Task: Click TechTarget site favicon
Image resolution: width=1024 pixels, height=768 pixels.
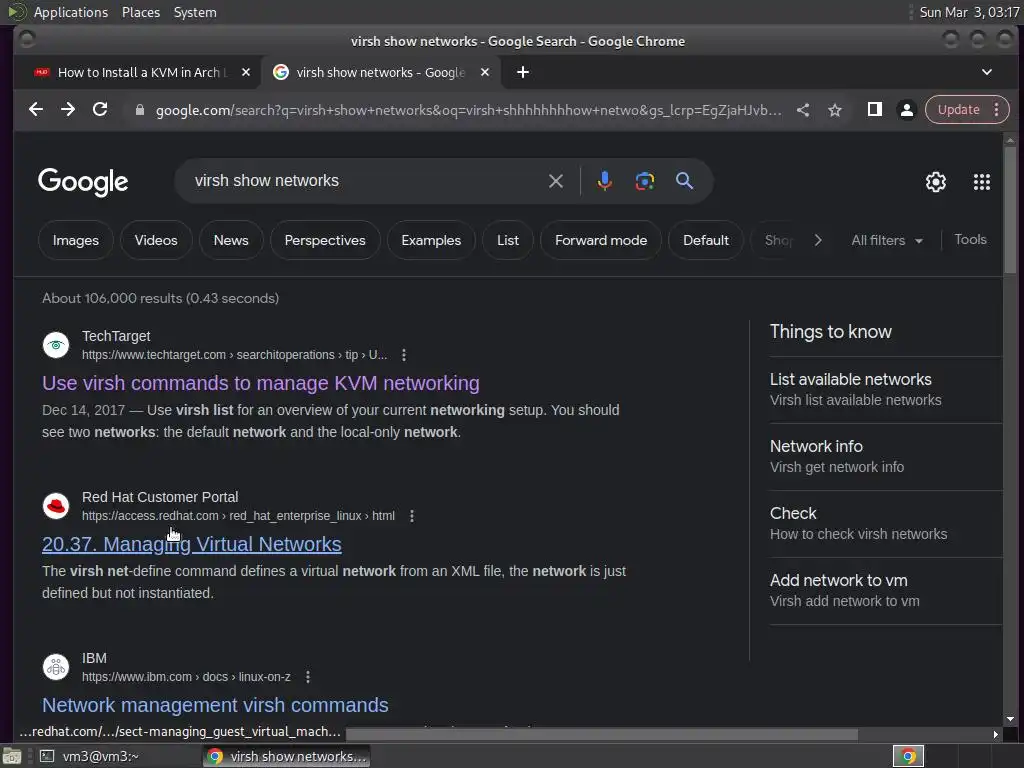Action: pyautogui.click(x=56, y=345)
